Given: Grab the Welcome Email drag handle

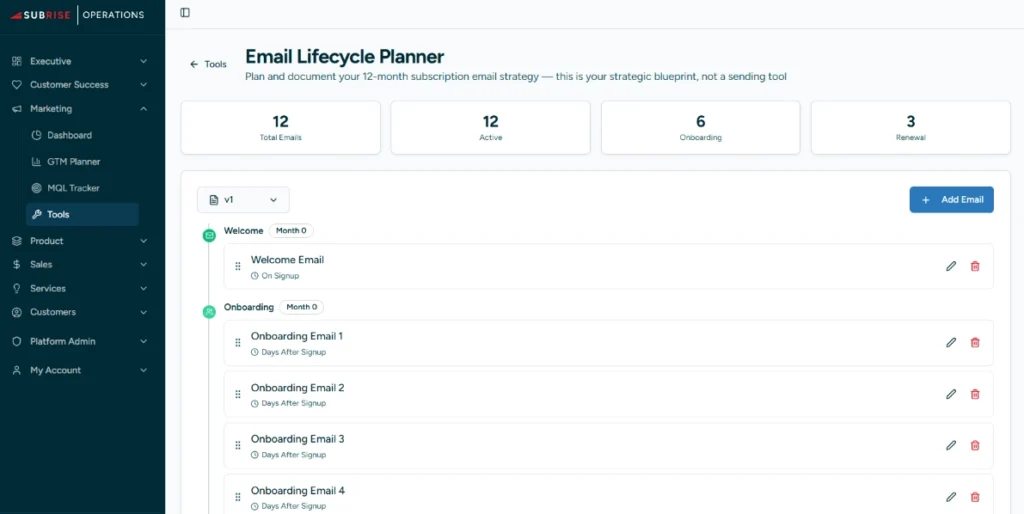Looking at the screenshot, I should coord(238,266).
